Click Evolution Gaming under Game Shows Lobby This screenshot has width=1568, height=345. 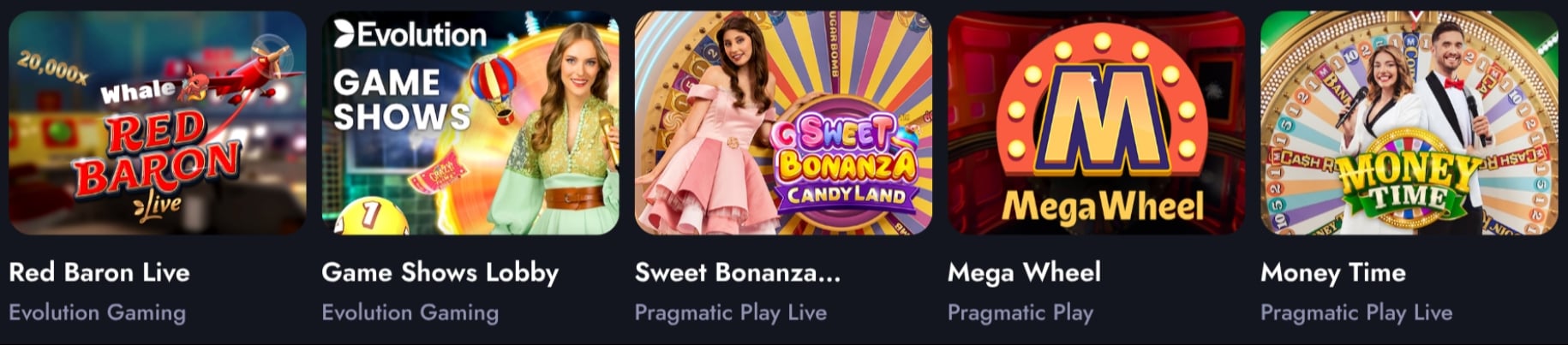coord(410,312)
